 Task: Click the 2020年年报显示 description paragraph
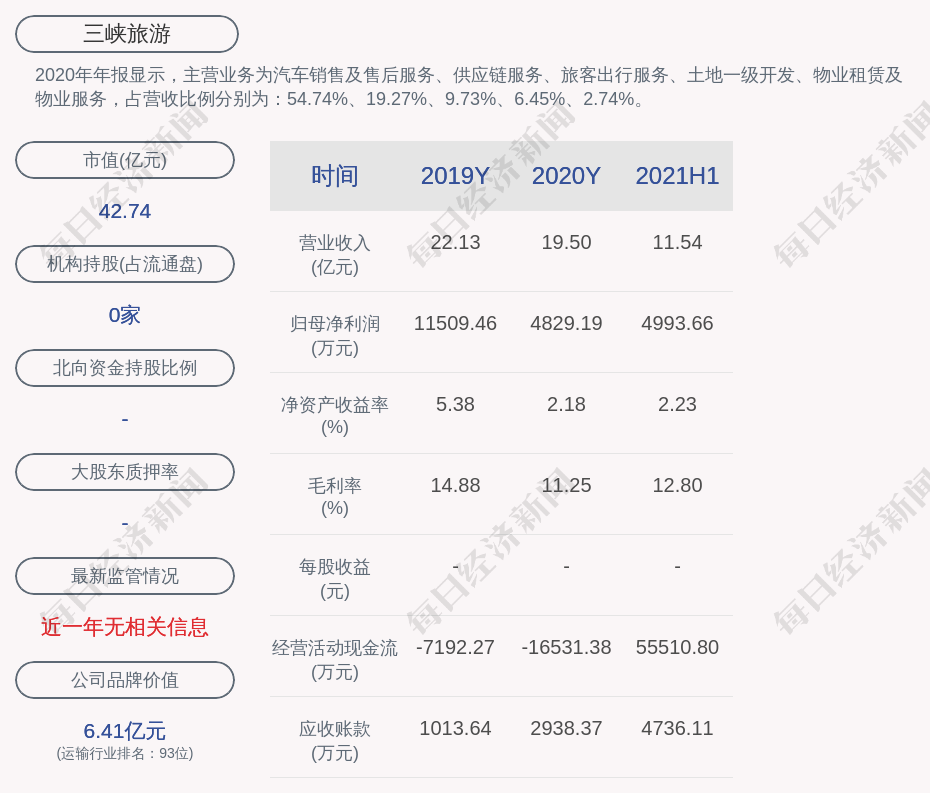(469, 87)
